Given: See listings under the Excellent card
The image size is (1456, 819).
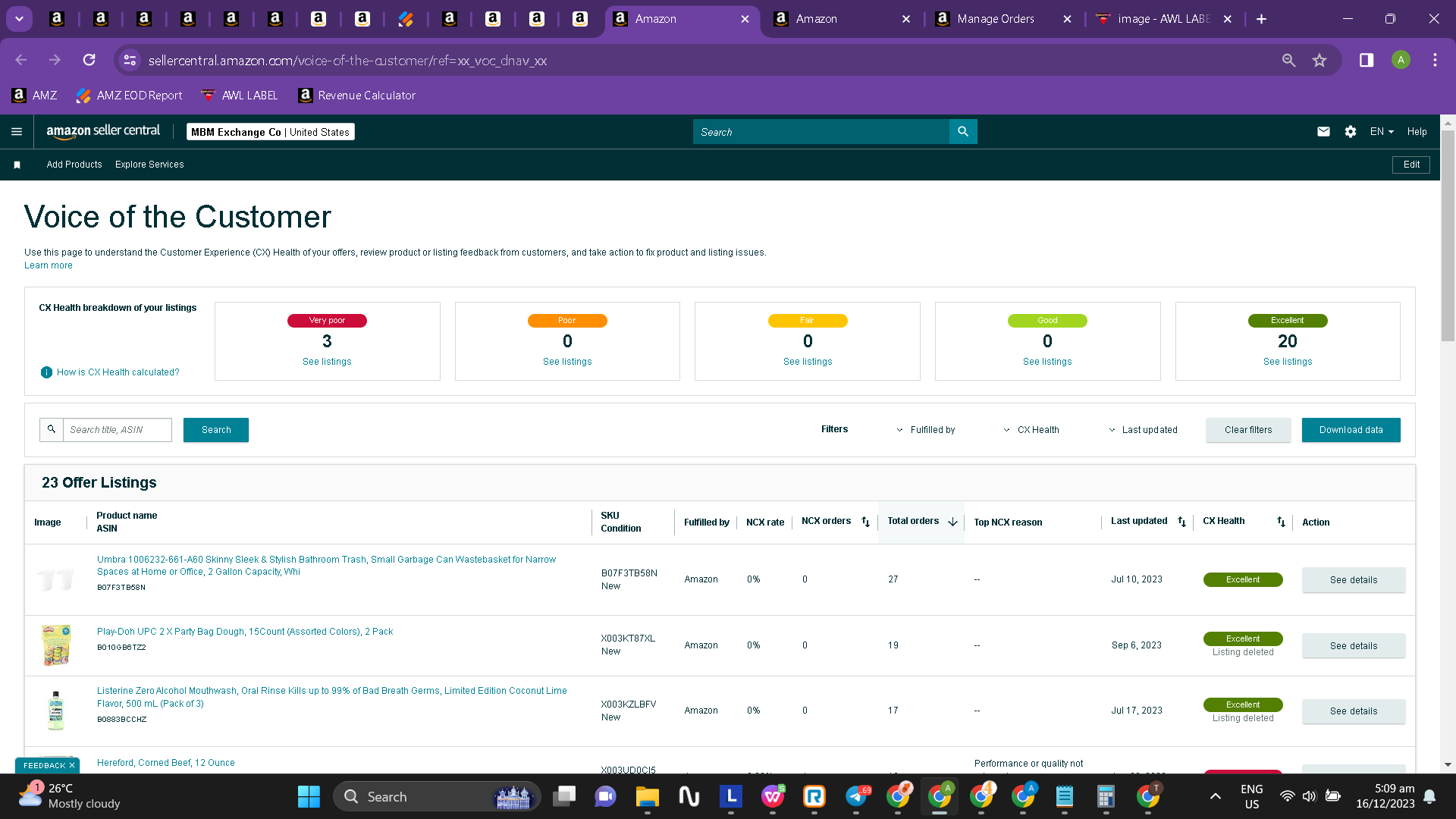Looking at the screenshot, I should coord(1288,362).
